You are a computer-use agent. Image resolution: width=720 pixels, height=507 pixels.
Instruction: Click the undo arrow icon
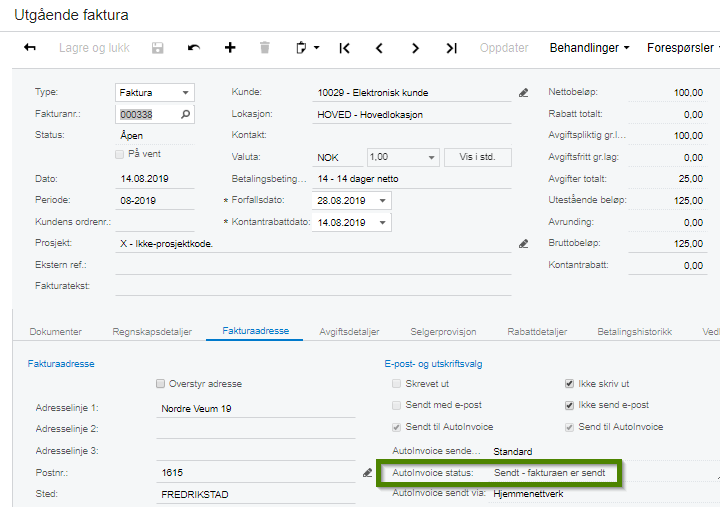(194, 48)
